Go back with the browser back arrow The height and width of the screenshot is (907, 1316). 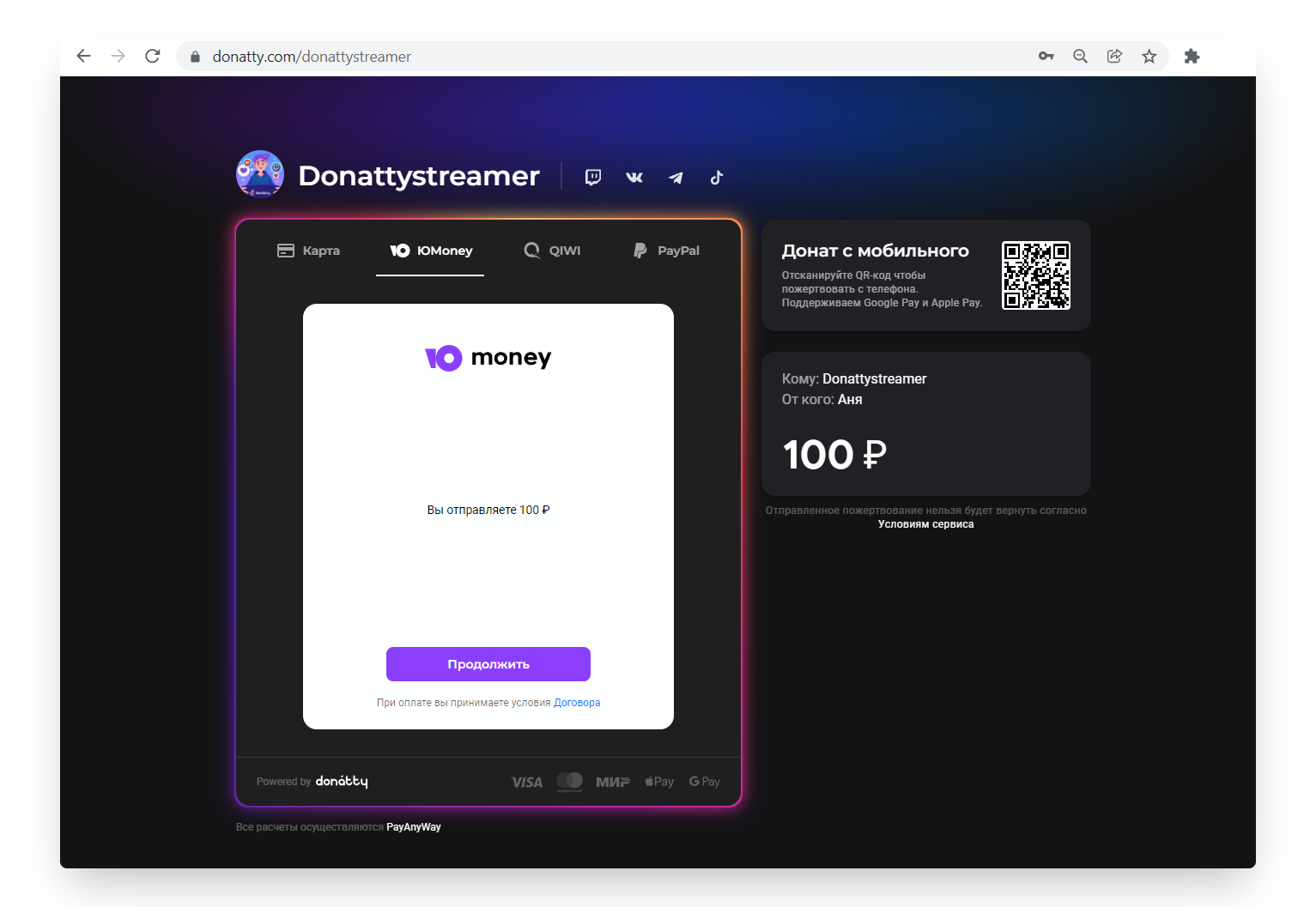pos(83,56)
